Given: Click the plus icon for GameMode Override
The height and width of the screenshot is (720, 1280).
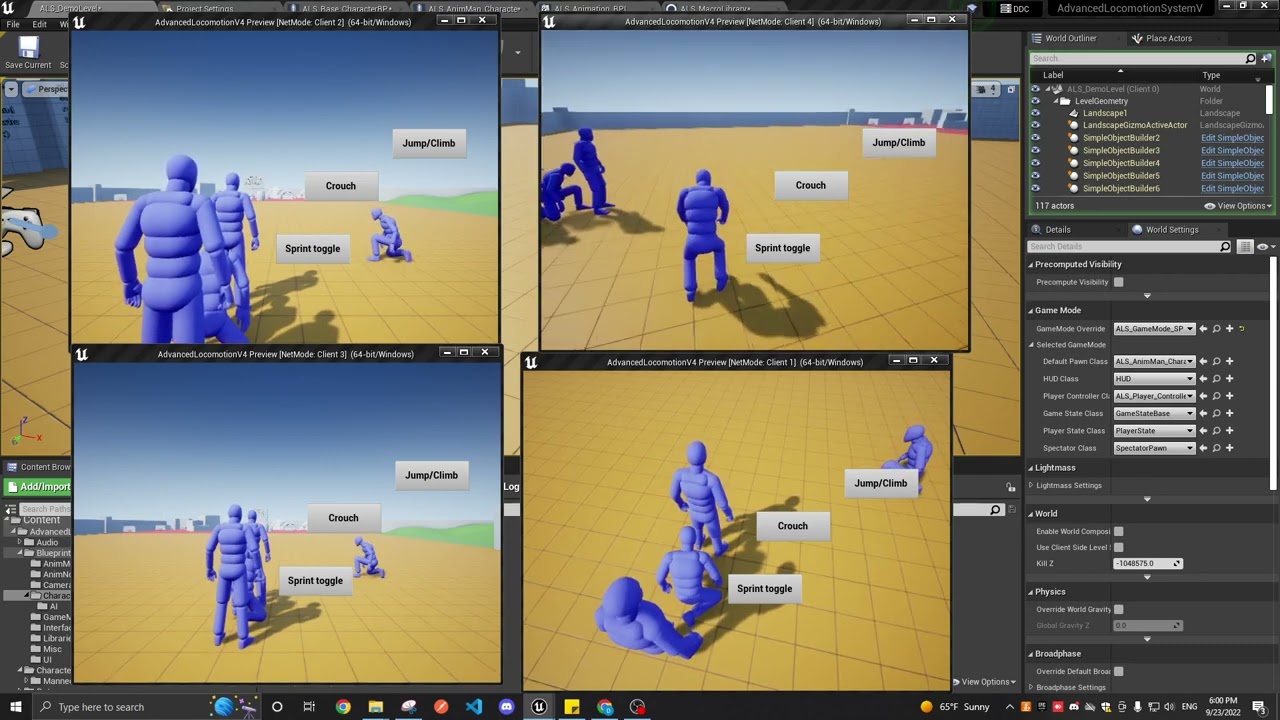Looking at the screenshot, I should tap(1229, 329).
